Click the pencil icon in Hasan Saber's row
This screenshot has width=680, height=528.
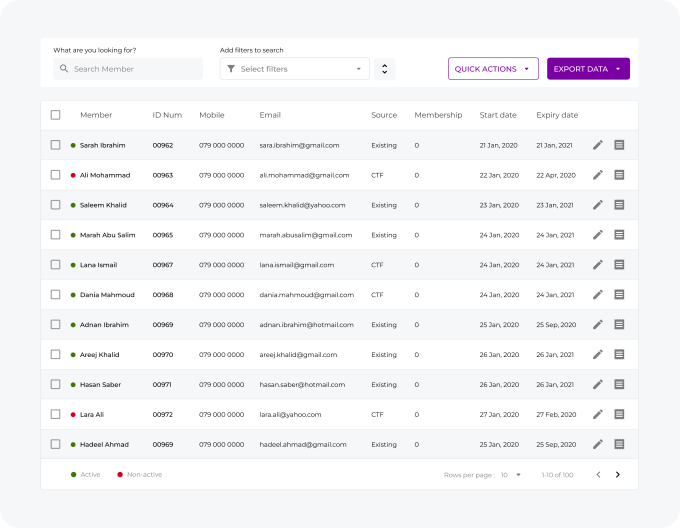coord(598,384)
